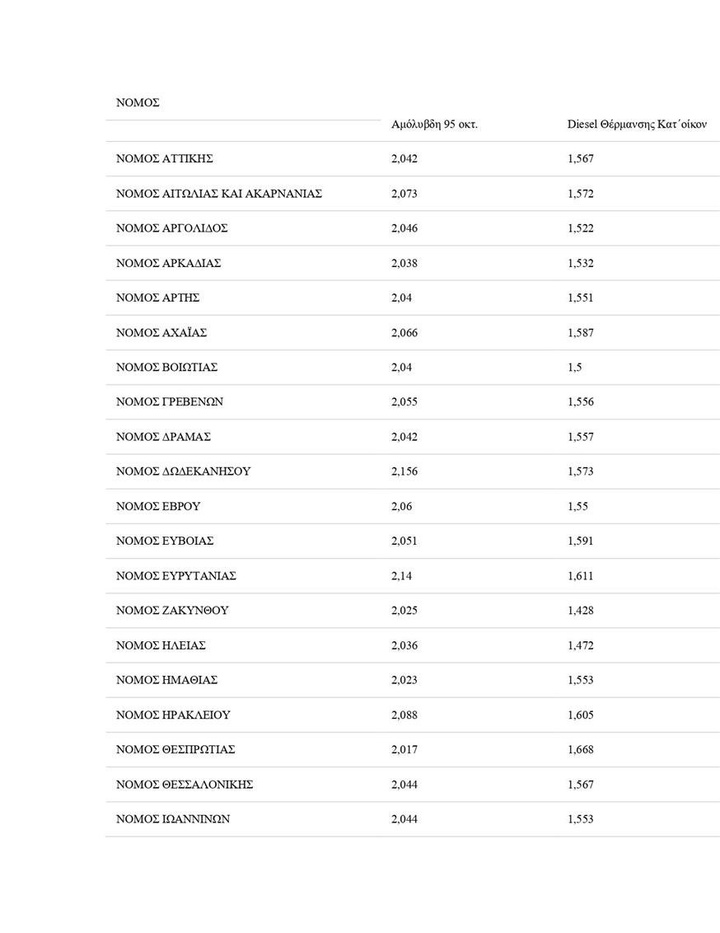The height and width of the screenshot is (933, 720).
Task: Click diesel value 1,5 for ΒΟΙΩΤΙΑΣ
Action: (x=574, y=367)
